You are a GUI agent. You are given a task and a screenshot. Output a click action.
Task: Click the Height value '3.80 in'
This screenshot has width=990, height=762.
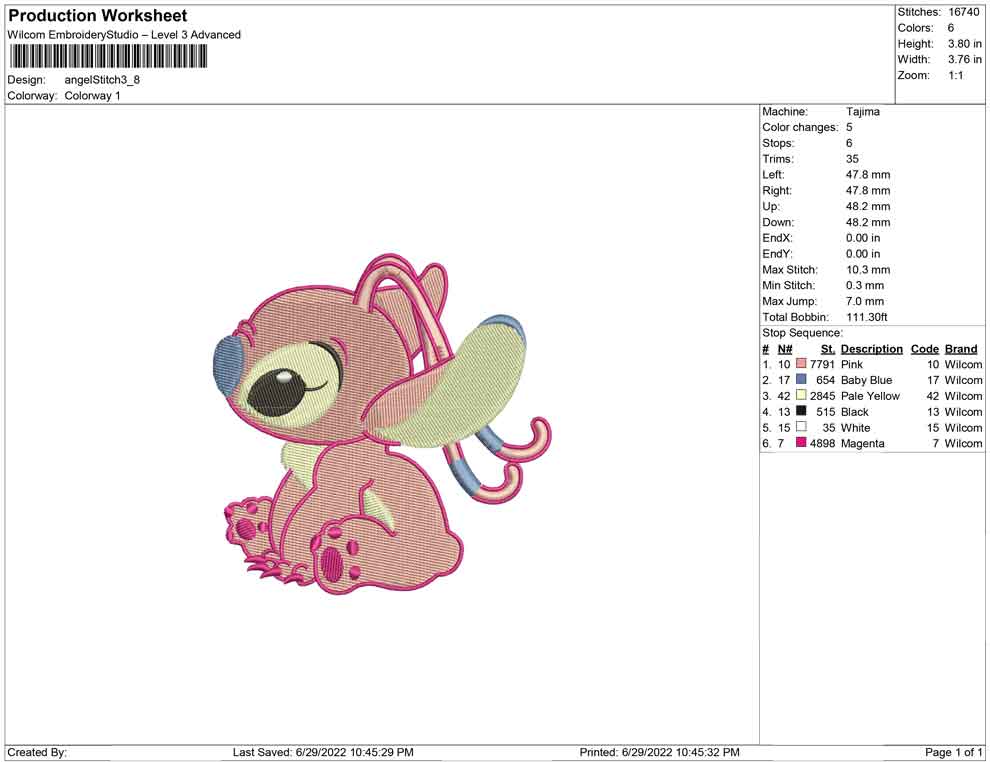coord(965,44)
